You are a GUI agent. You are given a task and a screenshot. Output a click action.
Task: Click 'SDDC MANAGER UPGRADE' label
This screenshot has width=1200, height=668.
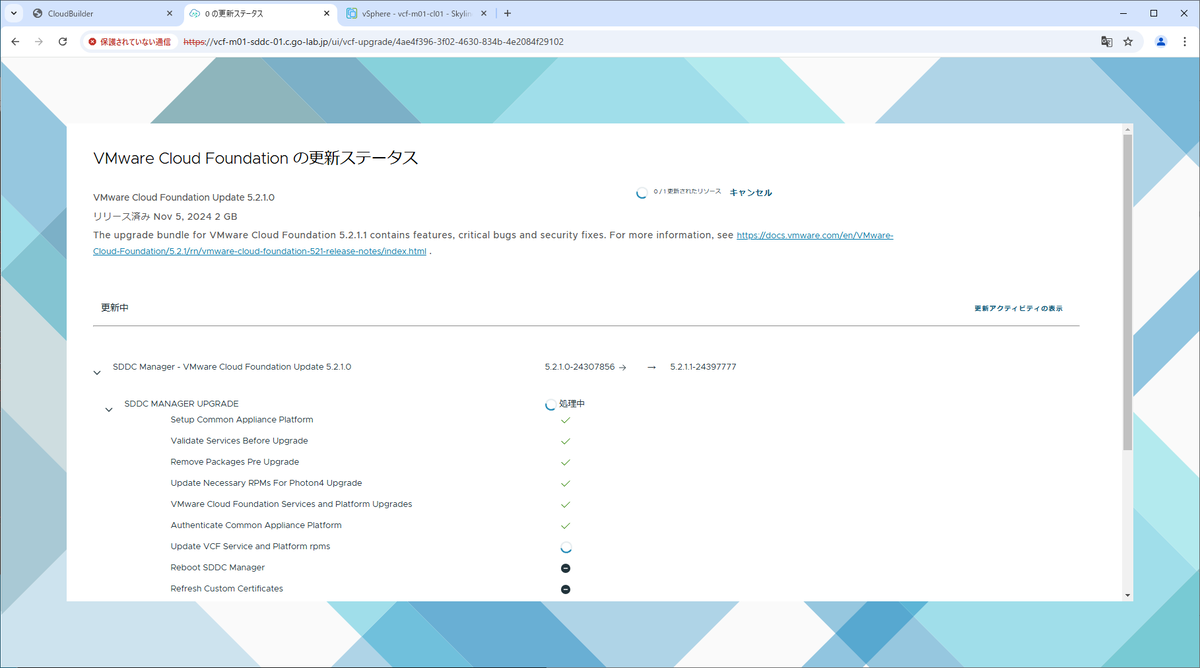click(181, 404)
